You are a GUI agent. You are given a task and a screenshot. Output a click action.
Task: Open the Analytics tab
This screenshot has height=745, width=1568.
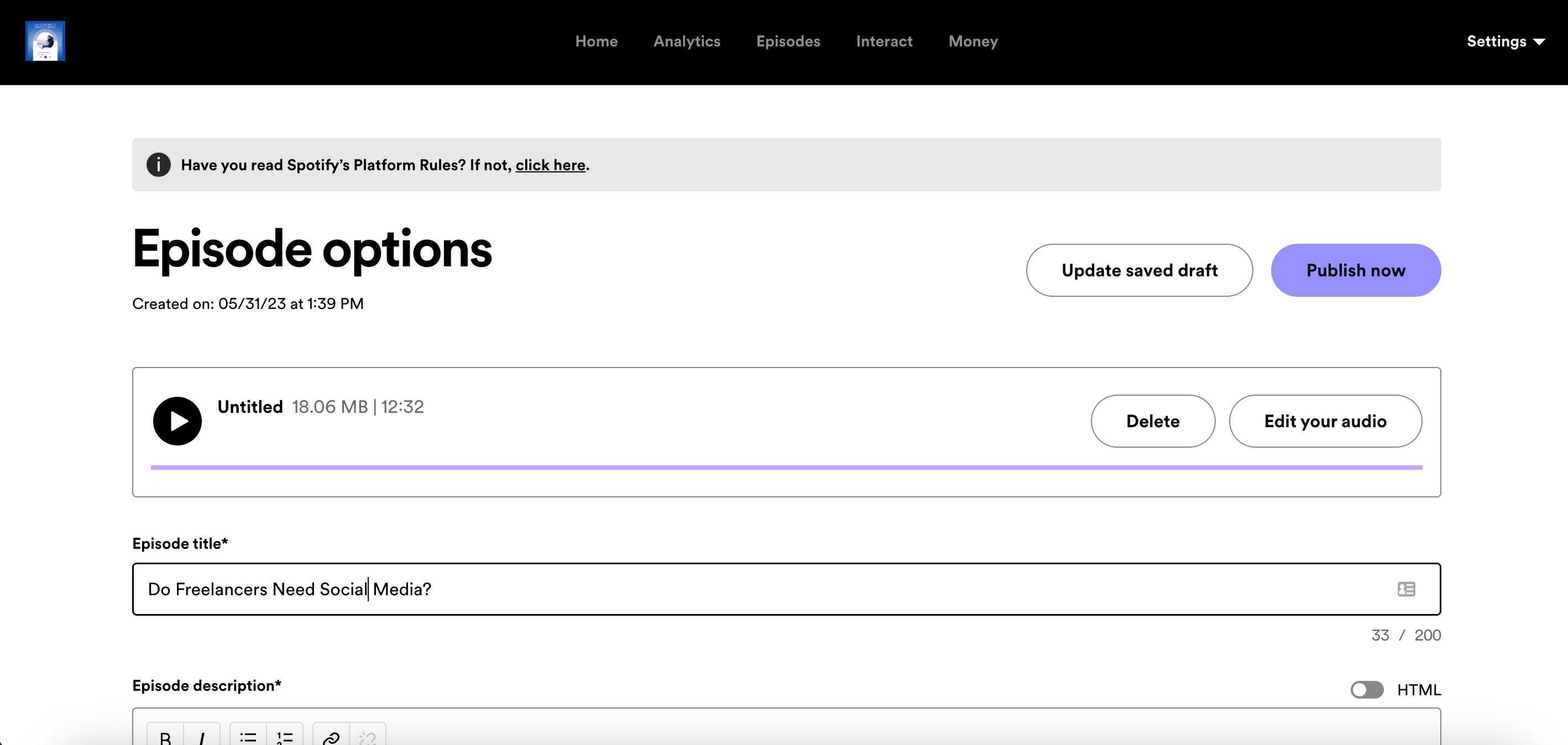click(687, 41)
